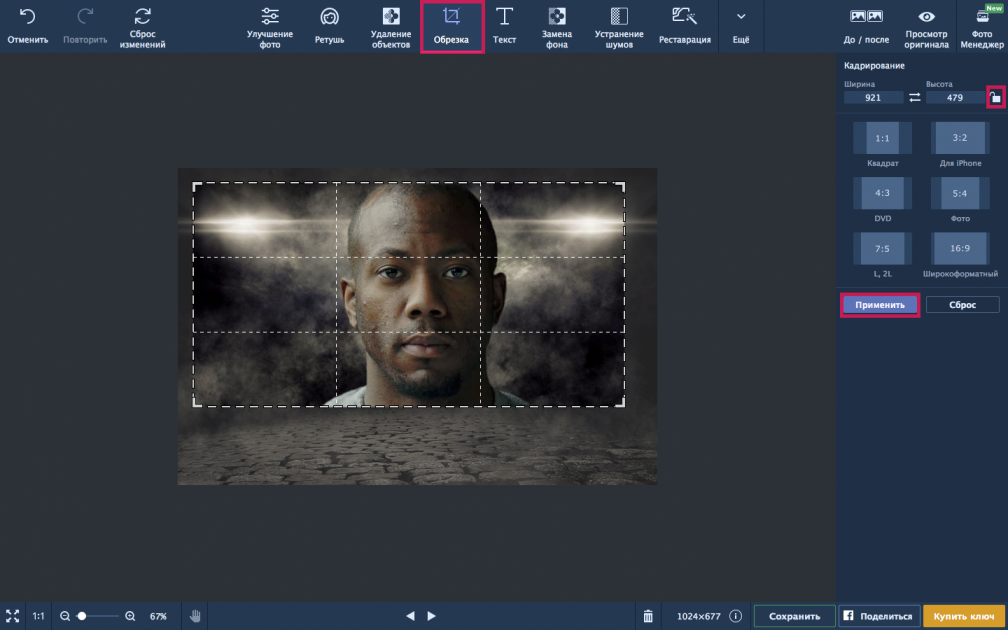Image resolution: width=1008 pixels, height=630 pixels.
Task: Click the Сохранить save button
Action: click(795, 616)
